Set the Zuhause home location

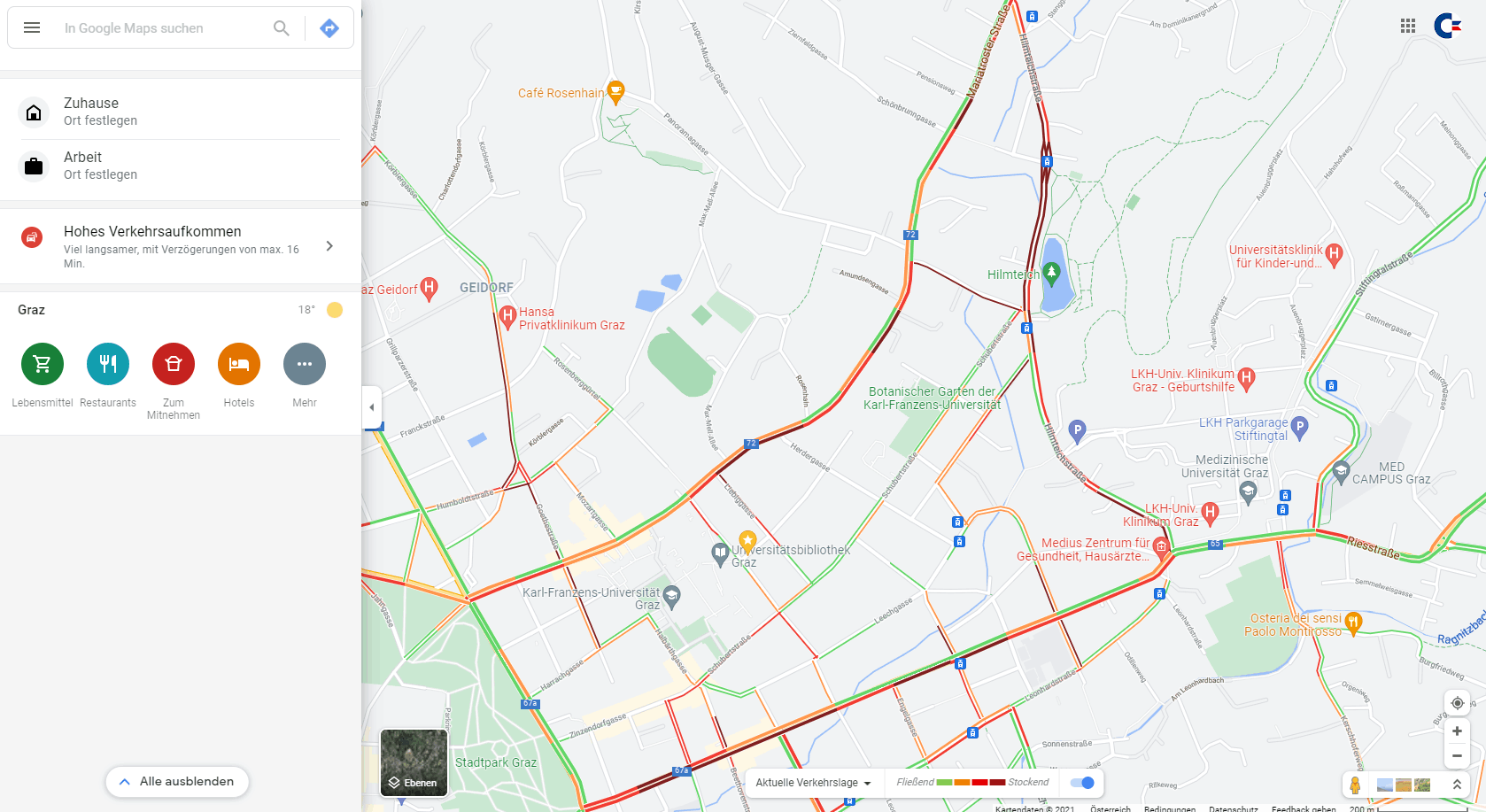tap(181, 112)
